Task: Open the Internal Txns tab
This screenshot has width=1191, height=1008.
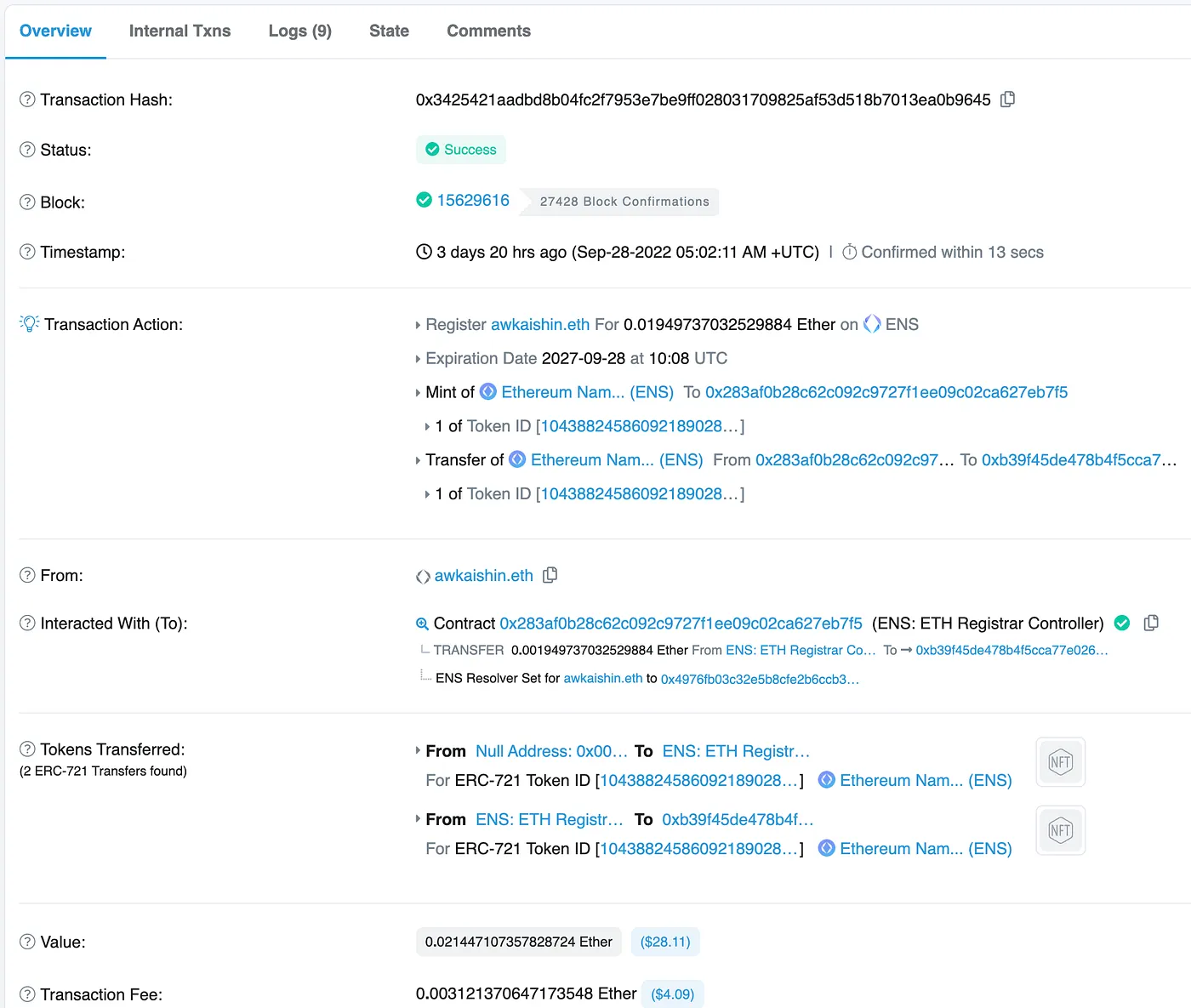Action: 180,31
